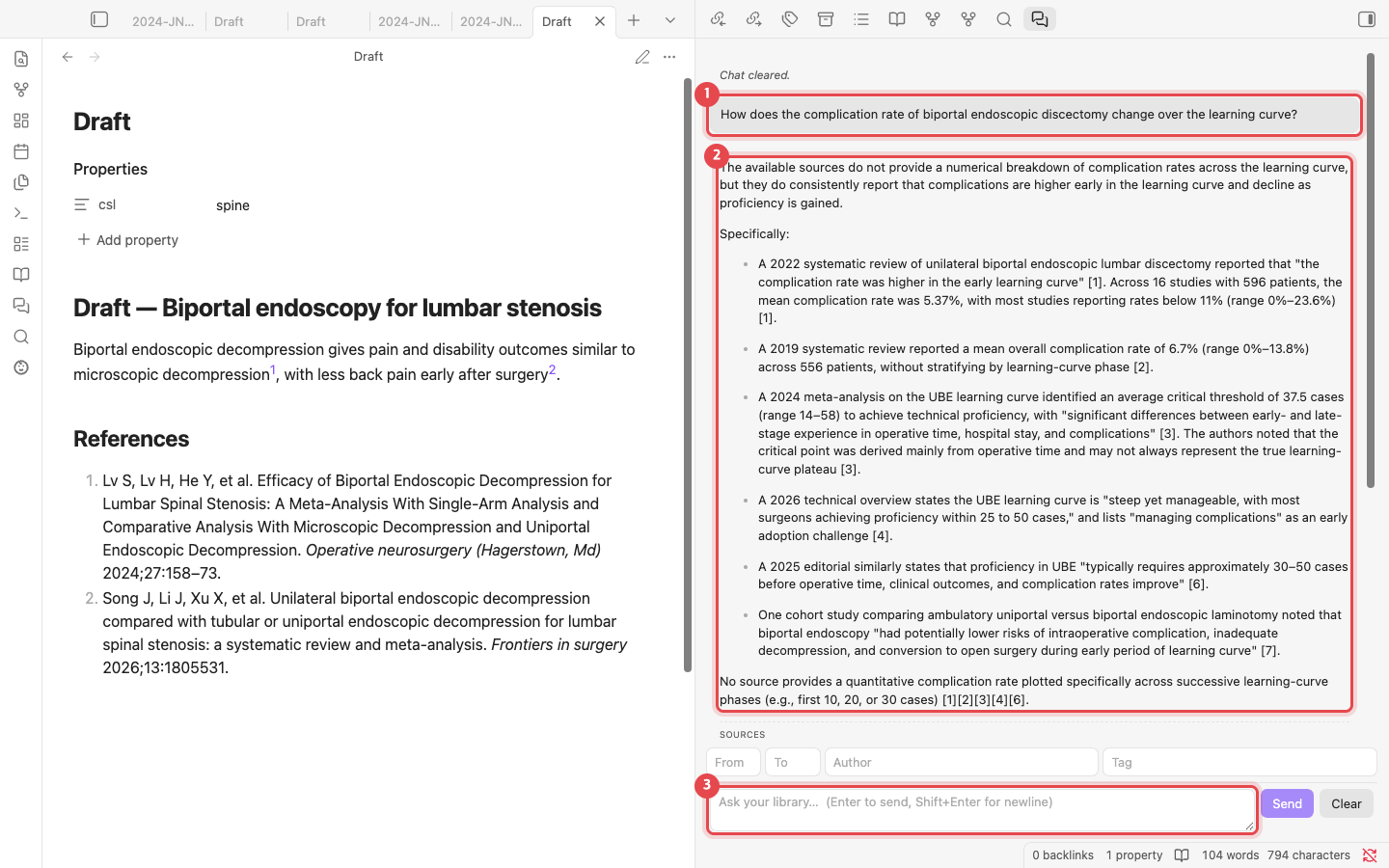Click the checklist grid icon in left ribbon
The height and width of the screenshot is (868, 1389).
(x=21, y=244)
